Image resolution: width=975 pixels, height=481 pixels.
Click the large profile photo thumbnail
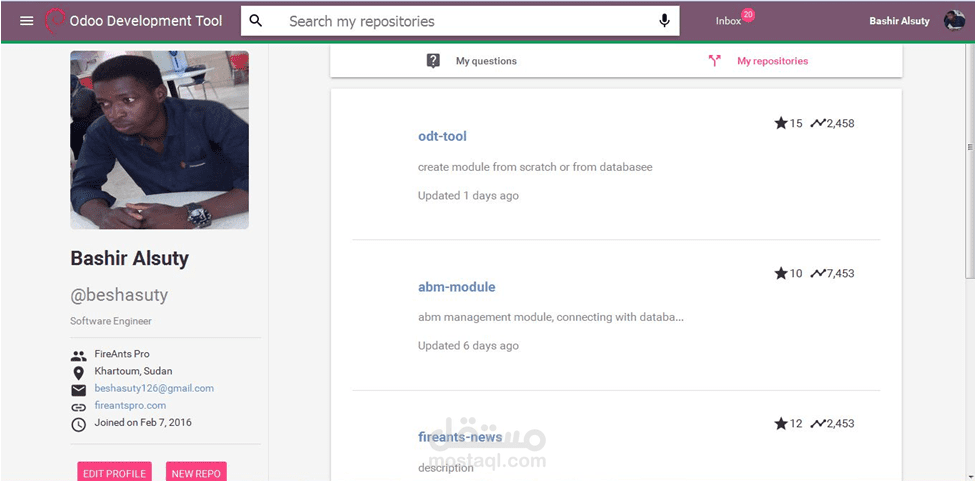click(159, 140)
